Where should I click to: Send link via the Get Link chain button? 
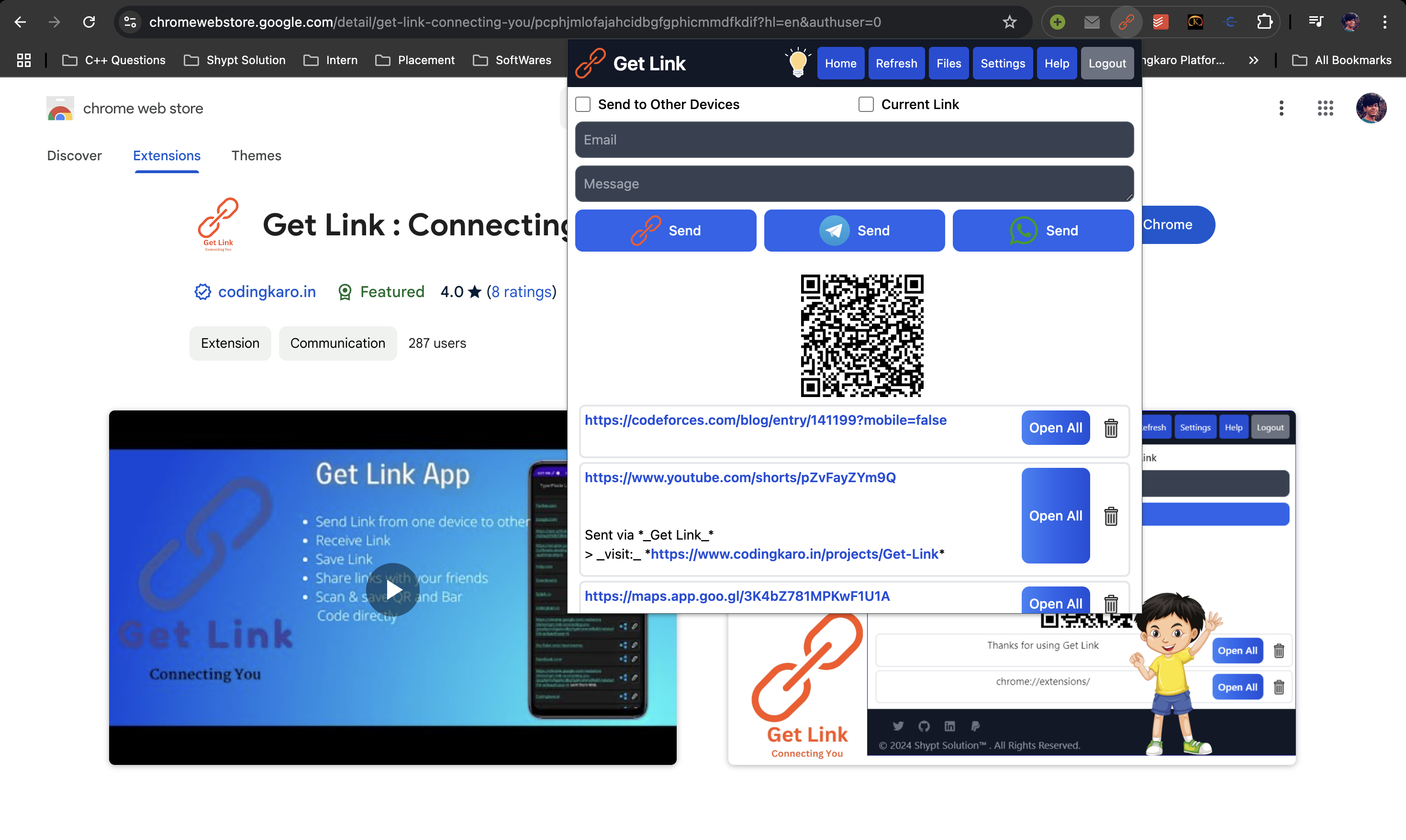click(665, 231)
